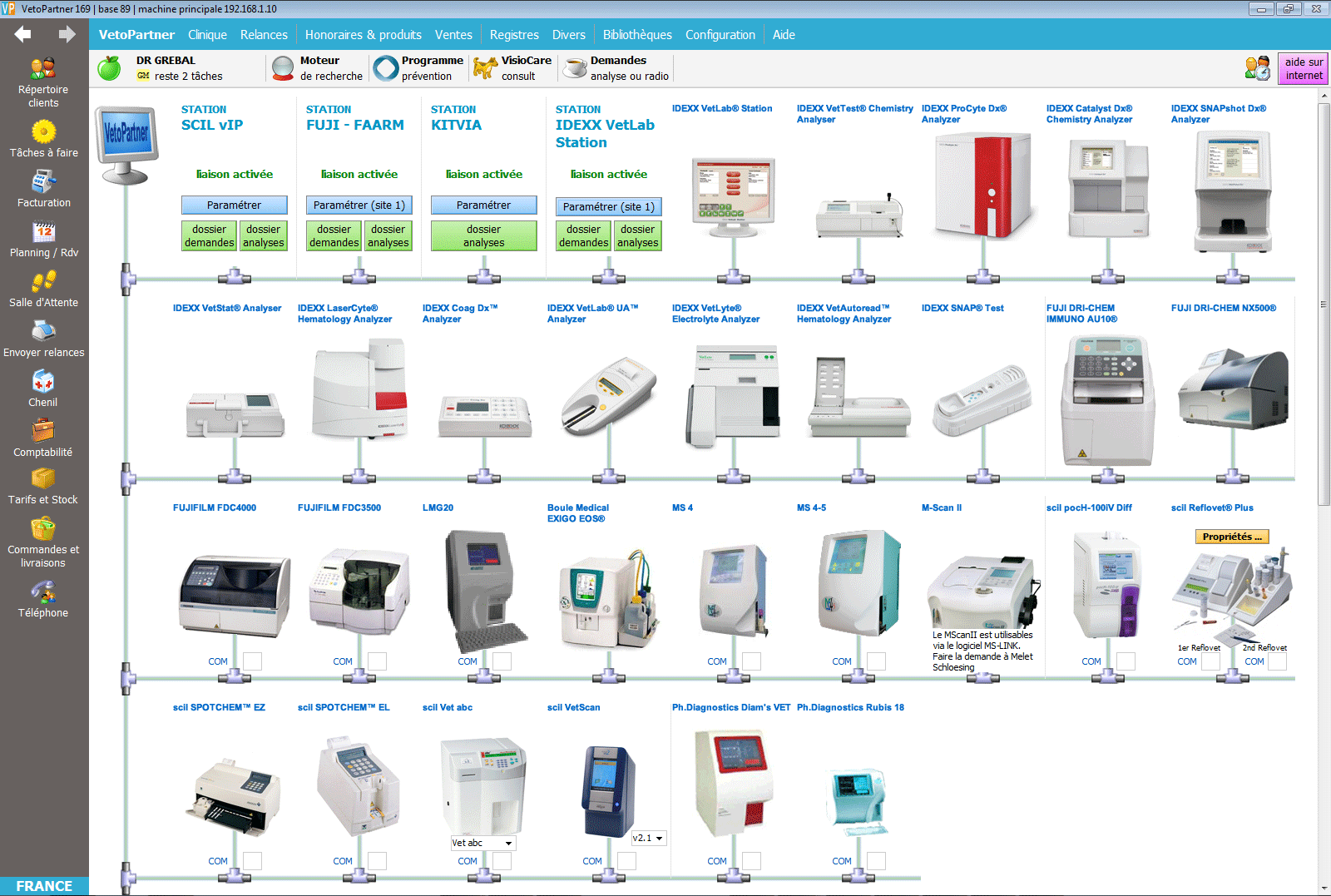
Task: Select IDEXX ProCyte Dx analyzer image
Action: [983, 187]
